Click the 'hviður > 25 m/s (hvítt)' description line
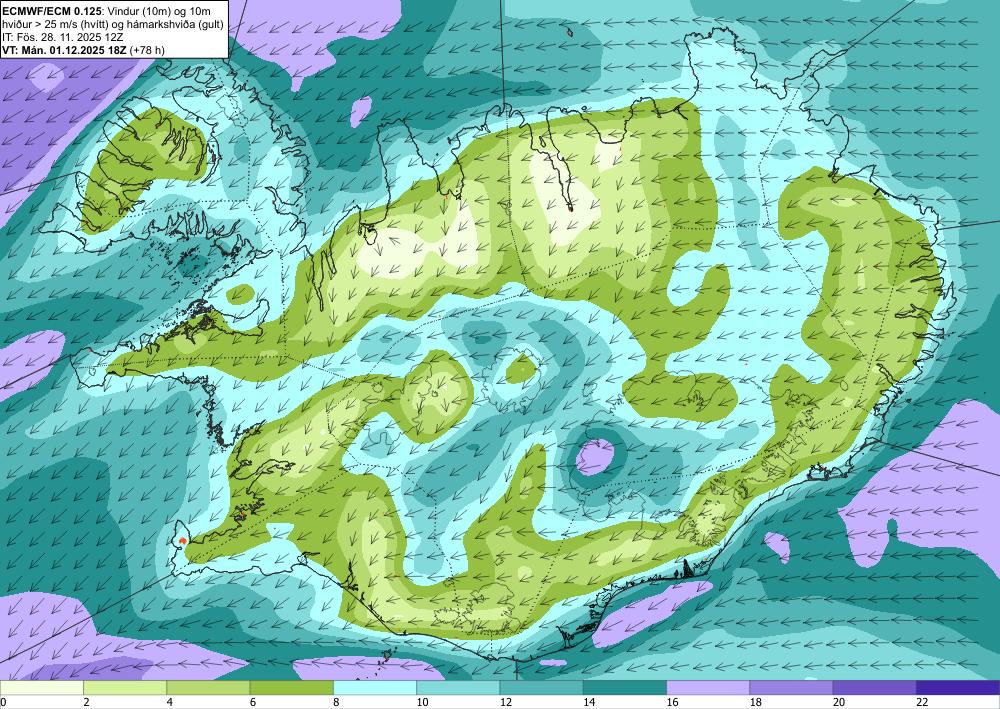 114,23
